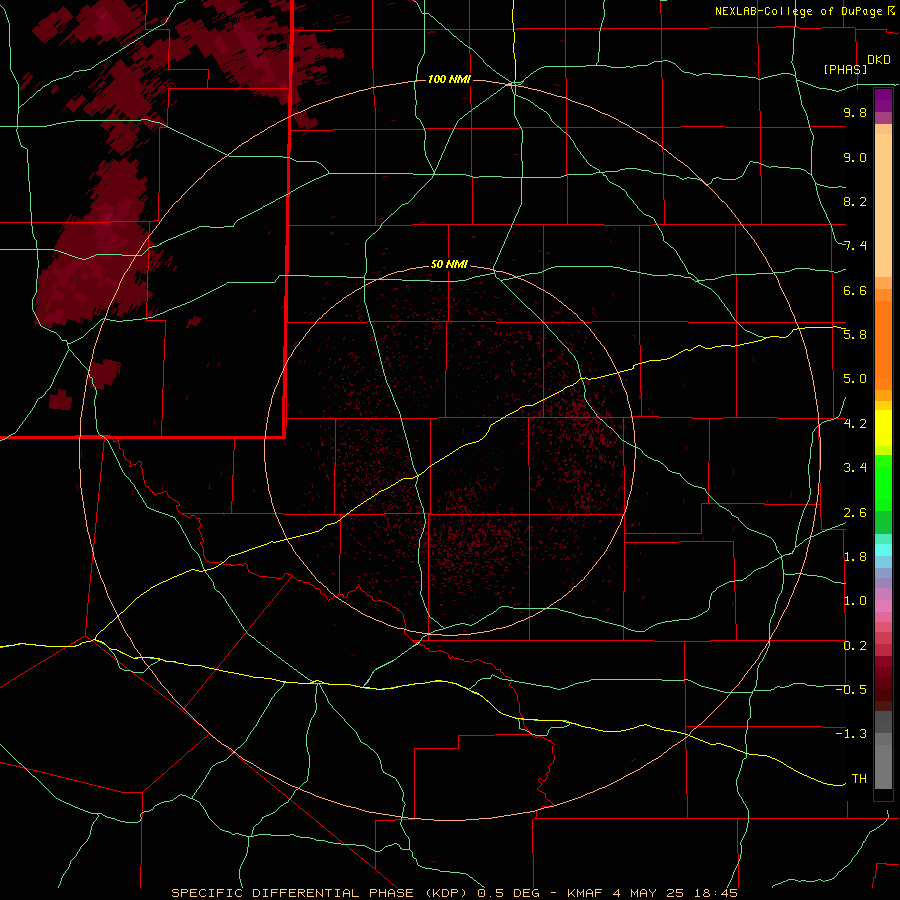Click the 5.8 scale value
The width and height of the screenshot is (900, 900).
point(855,335)
